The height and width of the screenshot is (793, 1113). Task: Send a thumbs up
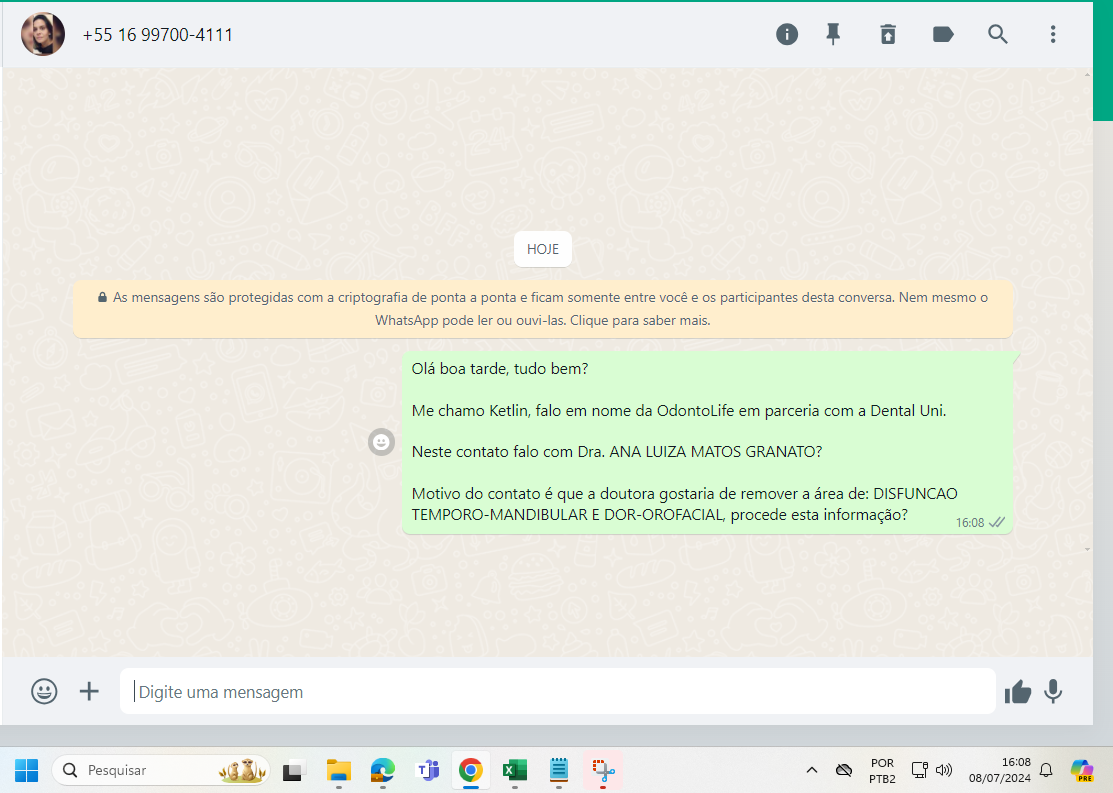(x=1018, y=691)
